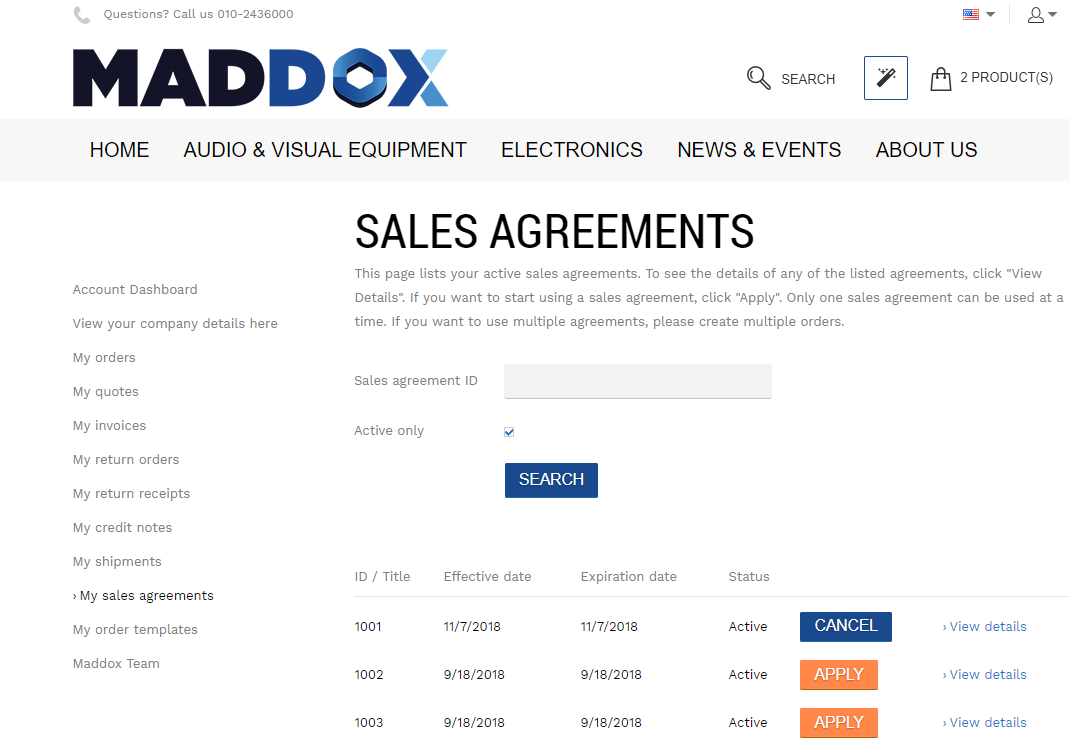Screen dimensions: 1069x749
Task: Open the shopping bag cart icon
Action: (941, 78)
